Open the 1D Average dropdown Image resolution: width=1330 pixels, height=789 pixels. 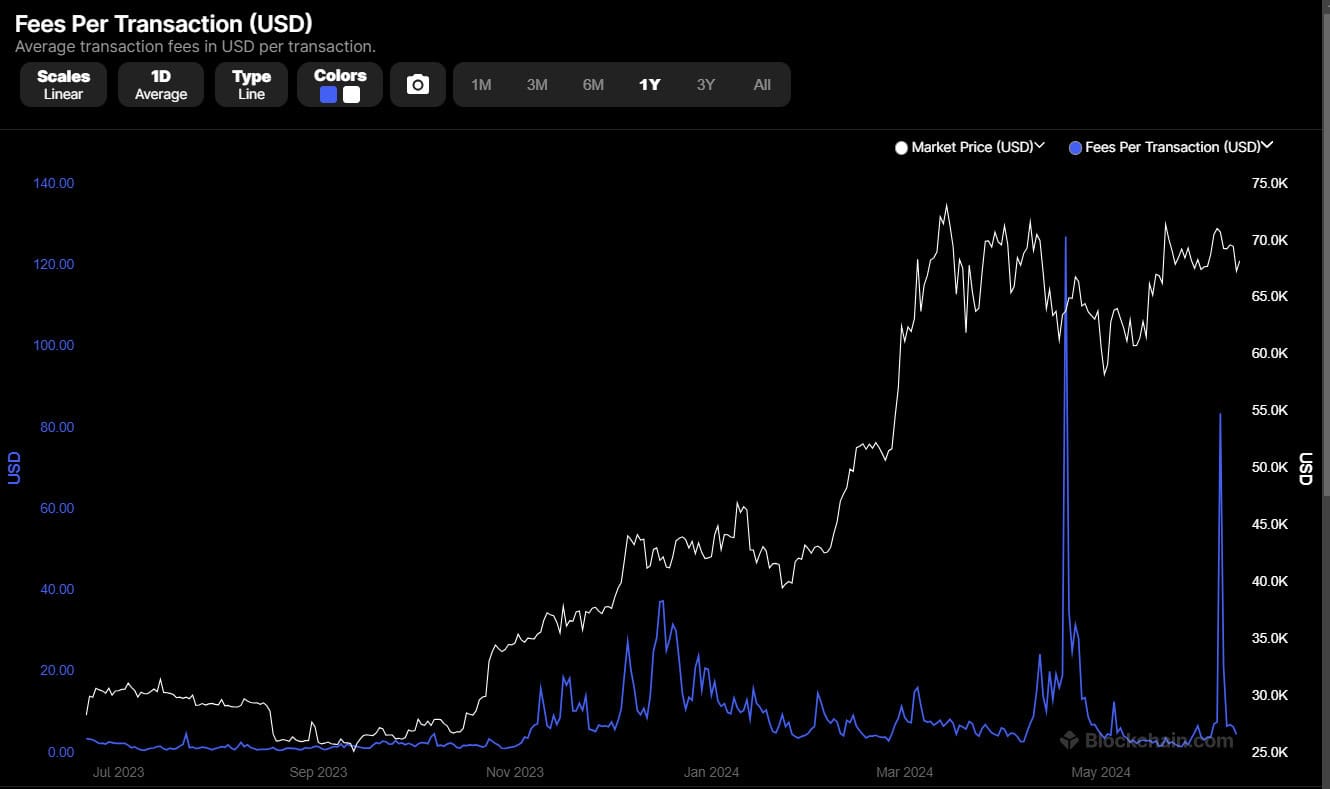[x=161, y=85]
